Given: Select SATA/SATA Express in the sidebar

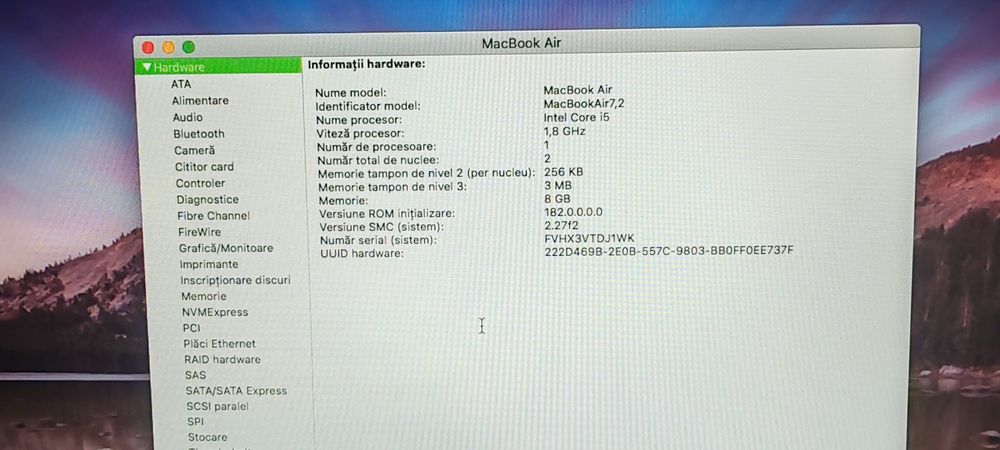Looking at the screenshot, I should [236, 391].
